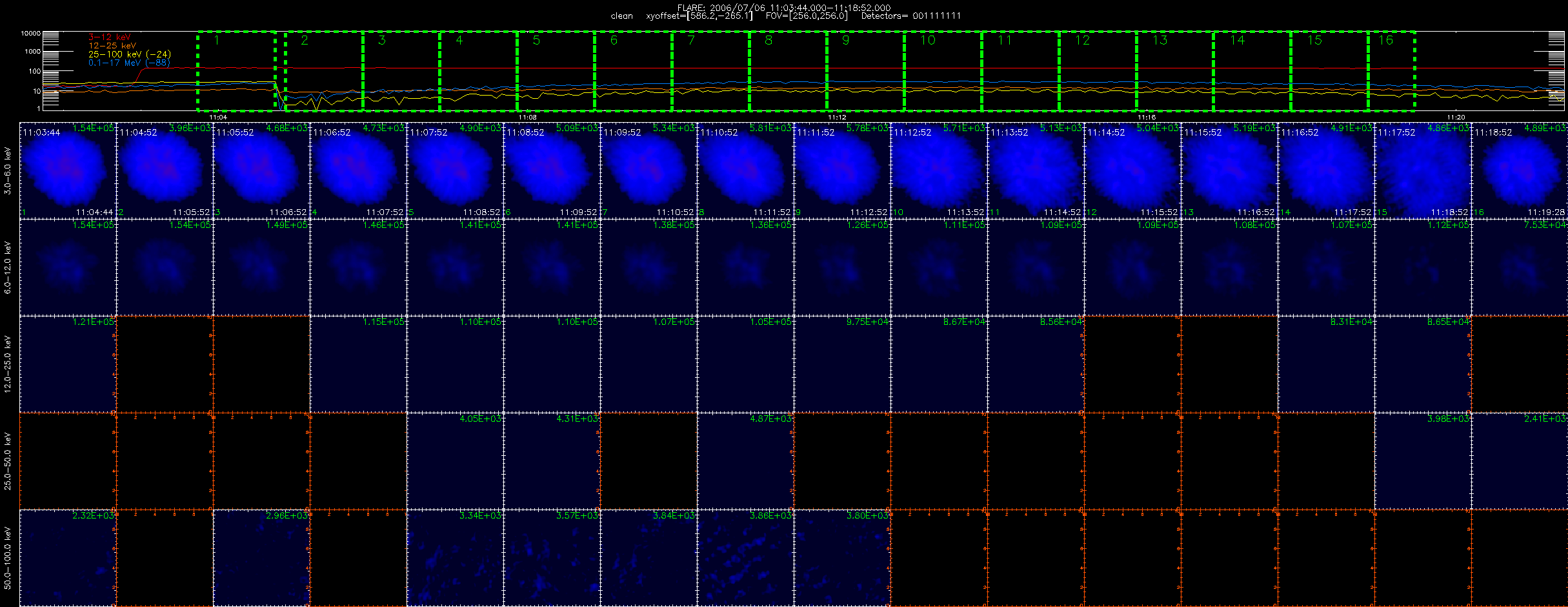Open the 6-12 keV image labeled 1.38E+05
The height and width of the screenshot is (607, 1568).
648,267
